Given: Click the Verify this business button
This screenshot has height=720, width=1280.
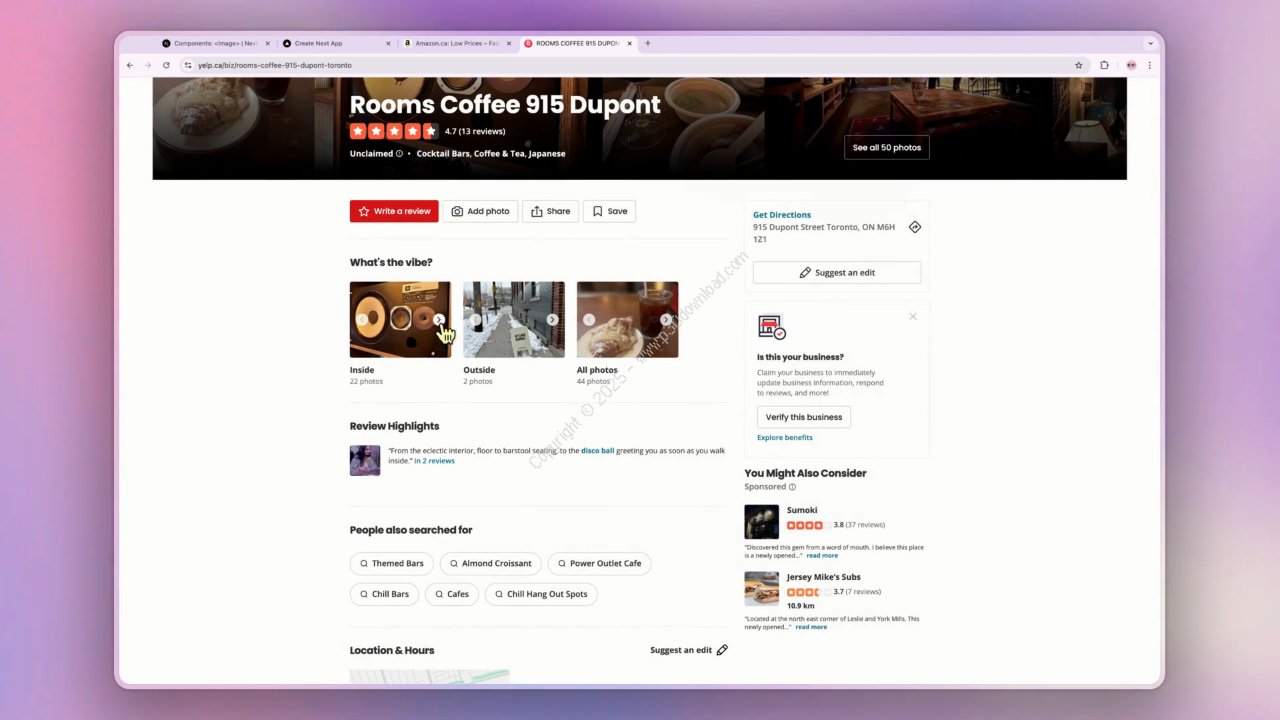Looking at the screenshot, I should click(x=804, y=417).
